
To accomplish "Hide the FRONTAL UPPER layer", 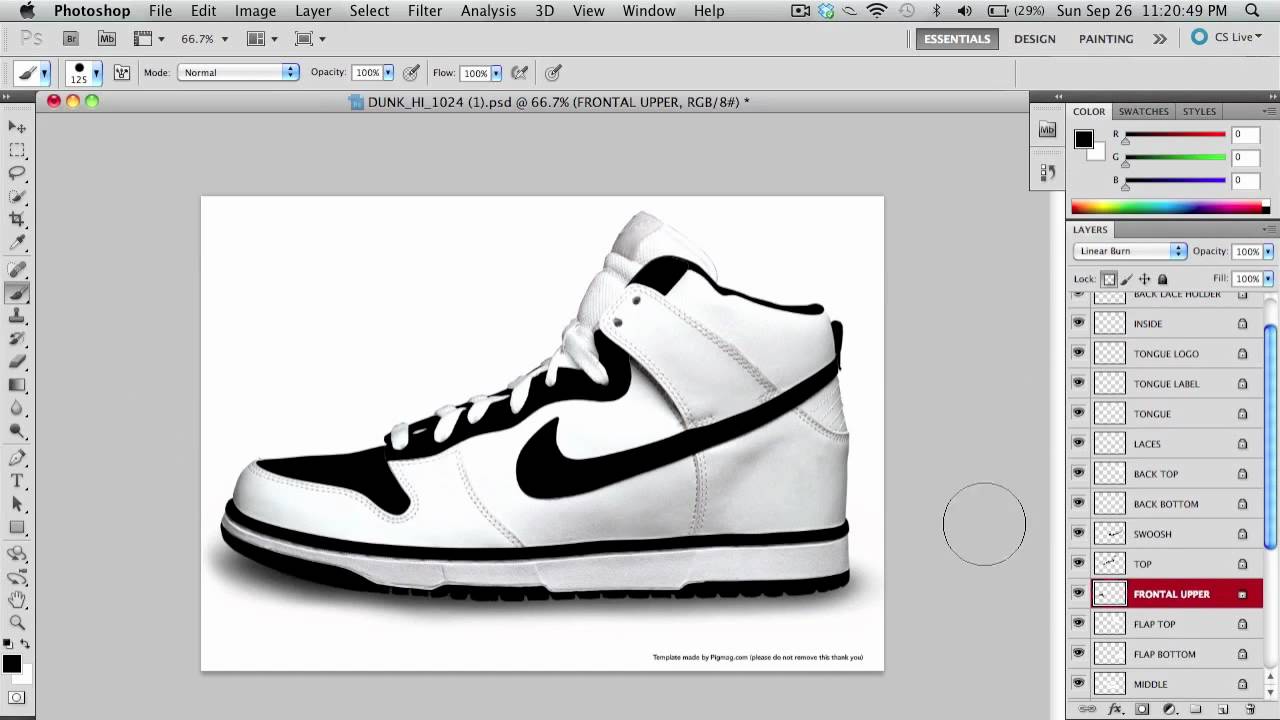I will pos(1078,593).
